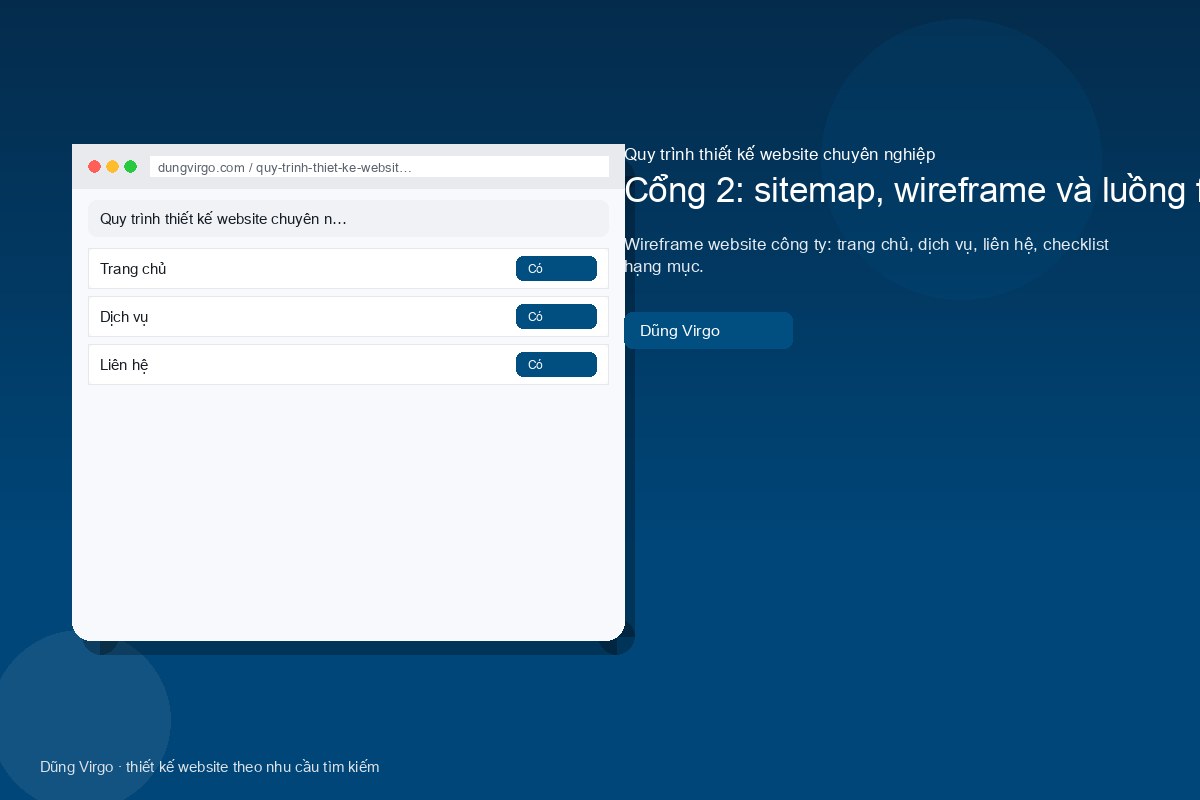Focus the dungvirgo.com address bar
This screenshot has width=1200, height=800.
pos(379,167)
